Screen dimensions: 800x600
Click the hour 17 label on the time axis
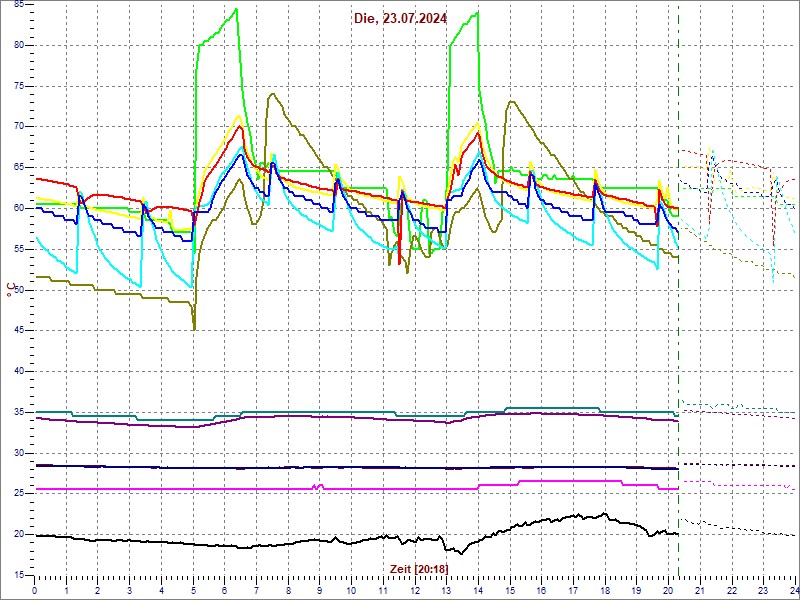pos(573,590)
